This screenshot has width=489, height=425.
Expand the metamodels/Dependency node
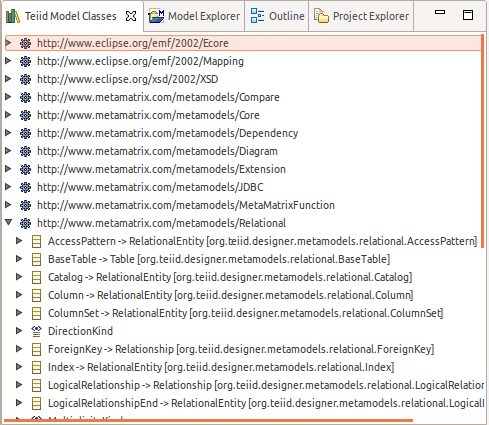click(x=9, y=133)
